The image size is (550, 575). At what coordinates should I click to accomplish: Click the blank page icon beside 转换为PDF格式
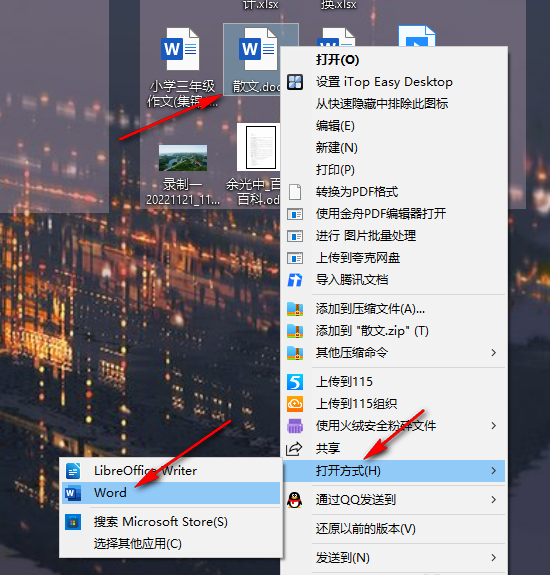[x=295, y=192]
